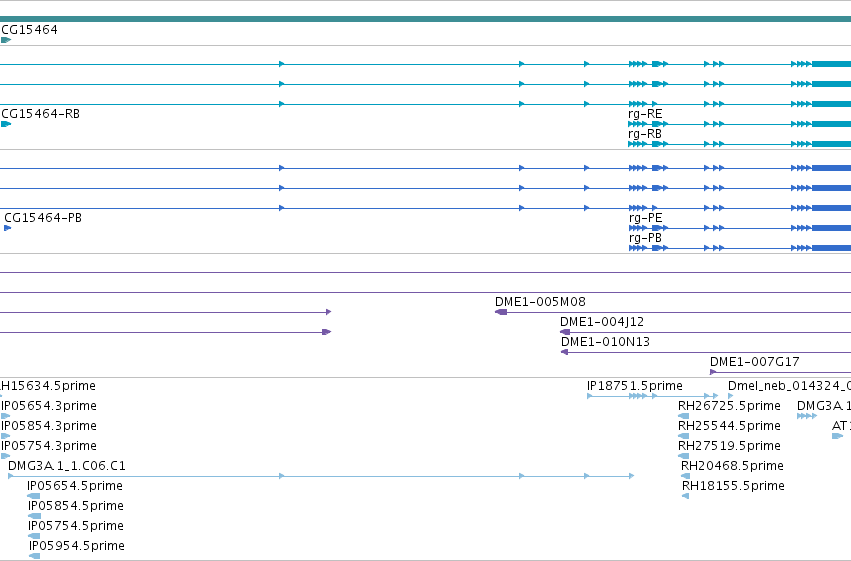This screenshot has width=851, height=561.
Task: Click the DME1-010N13 clone label
Action: [605, 342]
